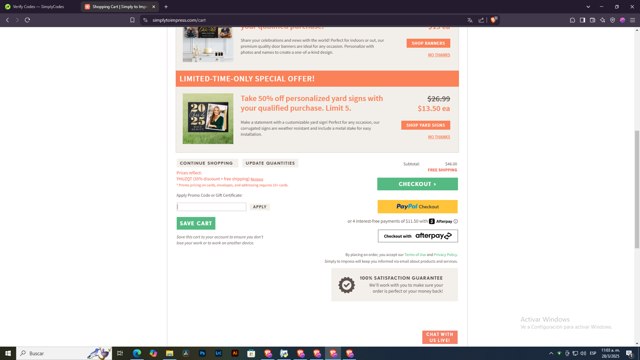The image size is (640, 360).
Task: Launch Microsoft Edge from the taskbar
Action: (x=137, y=353)
